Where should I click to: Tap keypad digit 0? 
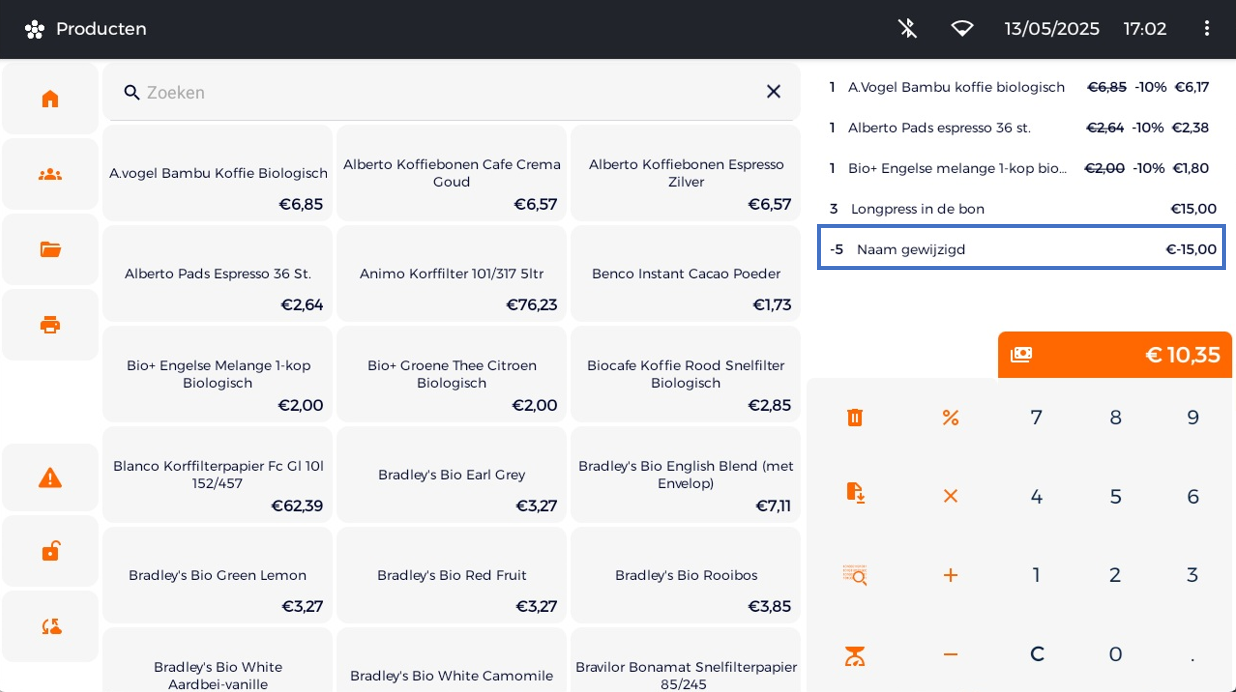pos(1115,654)
